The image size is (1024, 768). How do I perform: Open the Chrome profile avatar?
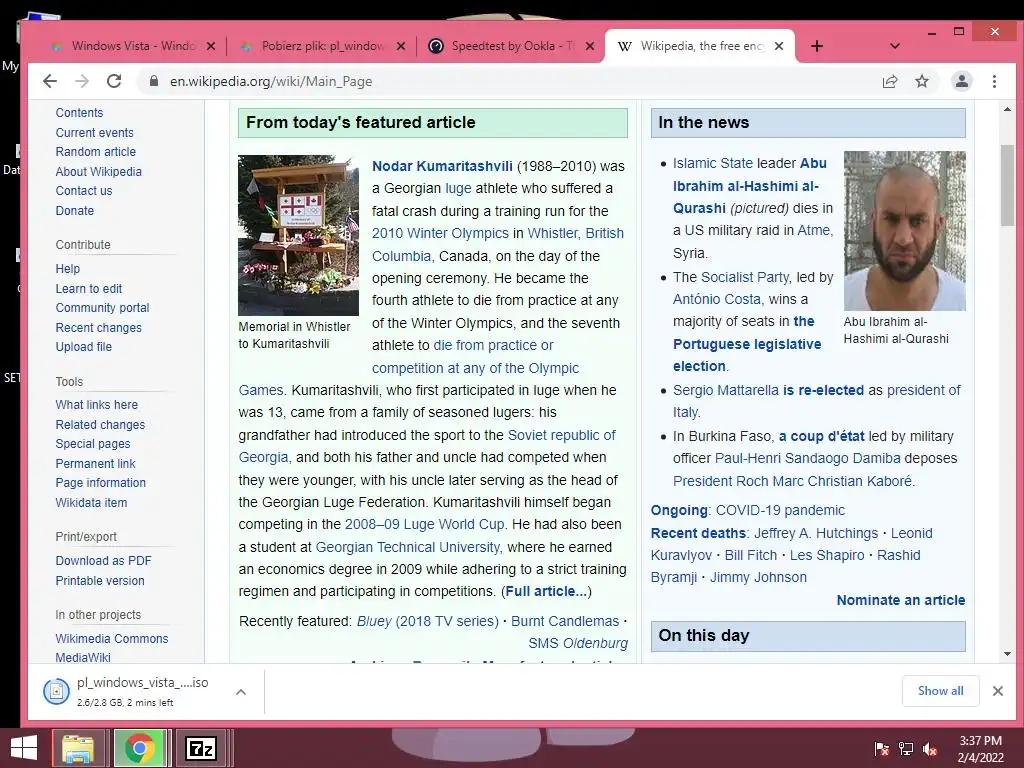pos(961,81)
